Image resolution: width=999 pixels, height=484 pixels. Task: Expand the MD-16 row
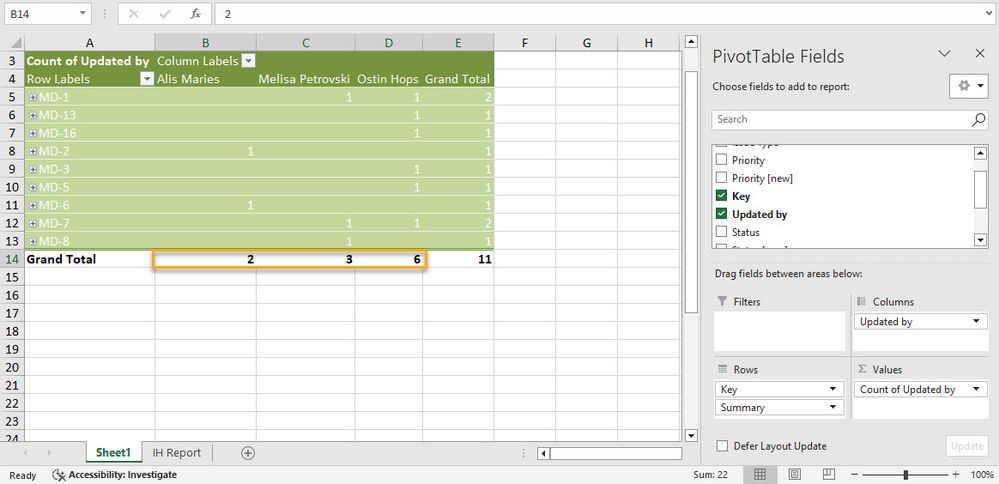33,133
